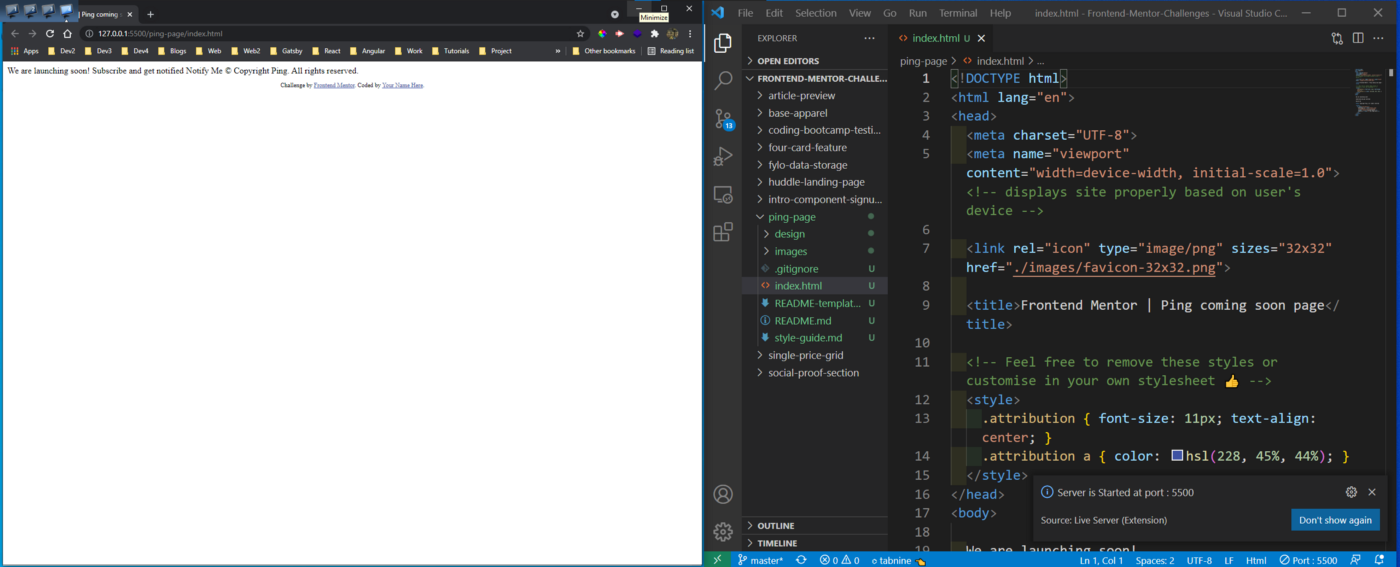Image resolution: width=1400 pixels, height=567 pixels.
Task: Click the Don't show again button
Action: (x=1335, y=520)
